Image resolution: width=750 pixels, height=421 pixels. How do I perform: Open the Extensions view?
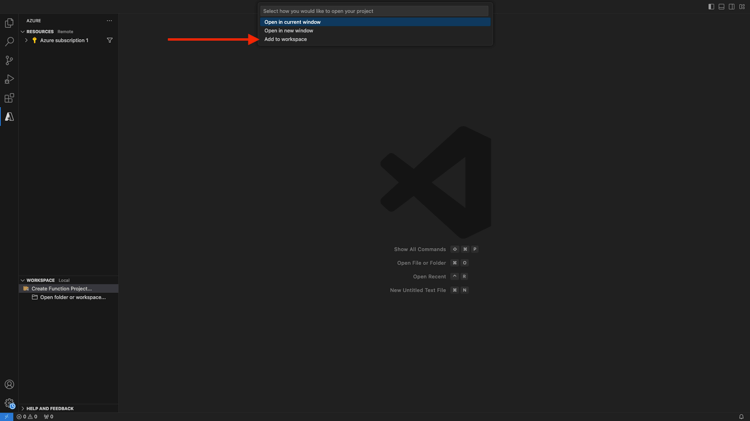point(9,98)
